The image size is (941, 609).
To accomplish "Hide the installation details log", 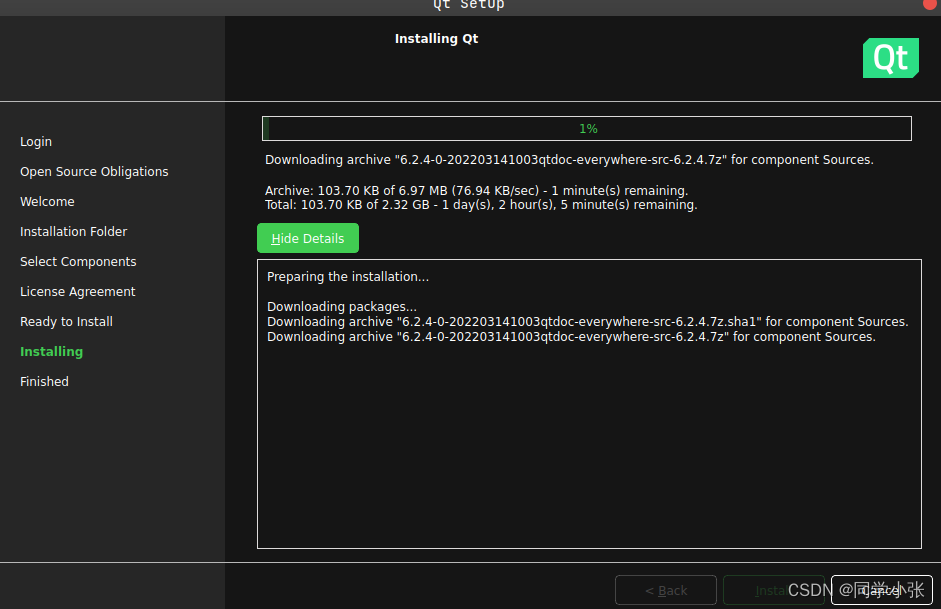I will 307,238.
